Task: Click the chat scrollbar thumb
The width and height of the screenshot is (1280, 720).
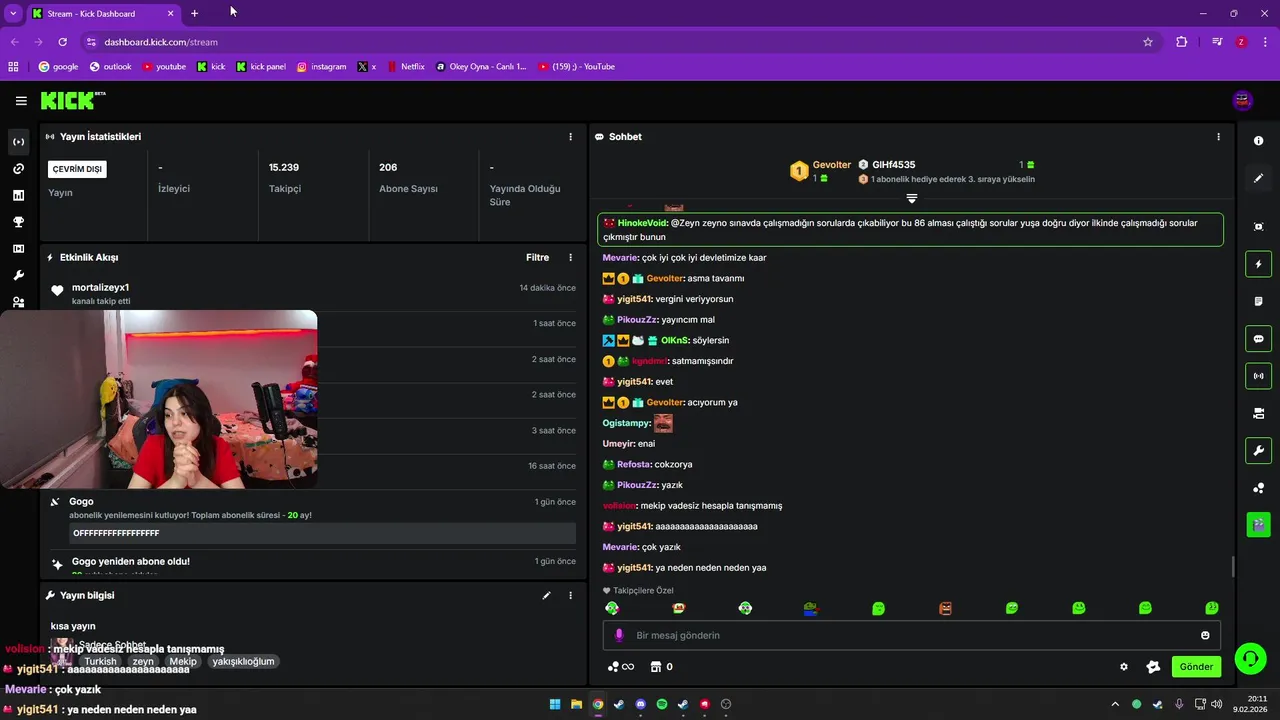Action: tap(1233, 567)
